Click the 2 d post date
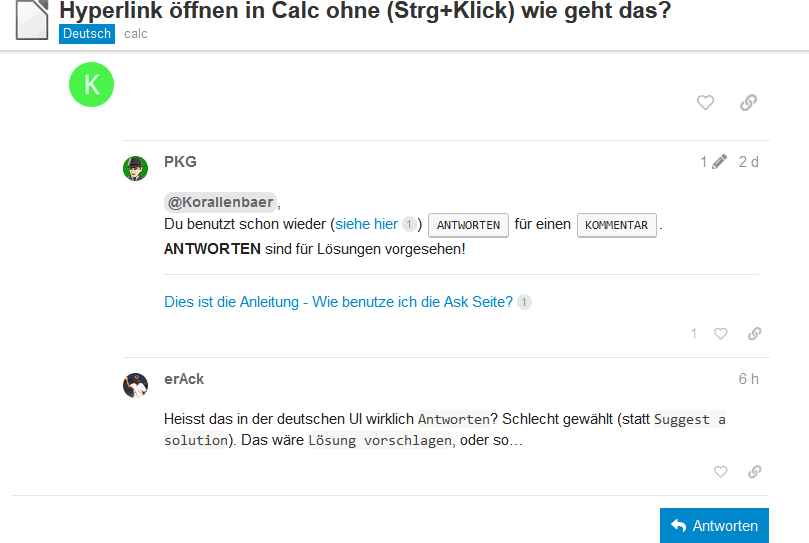Image resolution: width=809 pixels, height=543 pixels. tap(748, 162)
